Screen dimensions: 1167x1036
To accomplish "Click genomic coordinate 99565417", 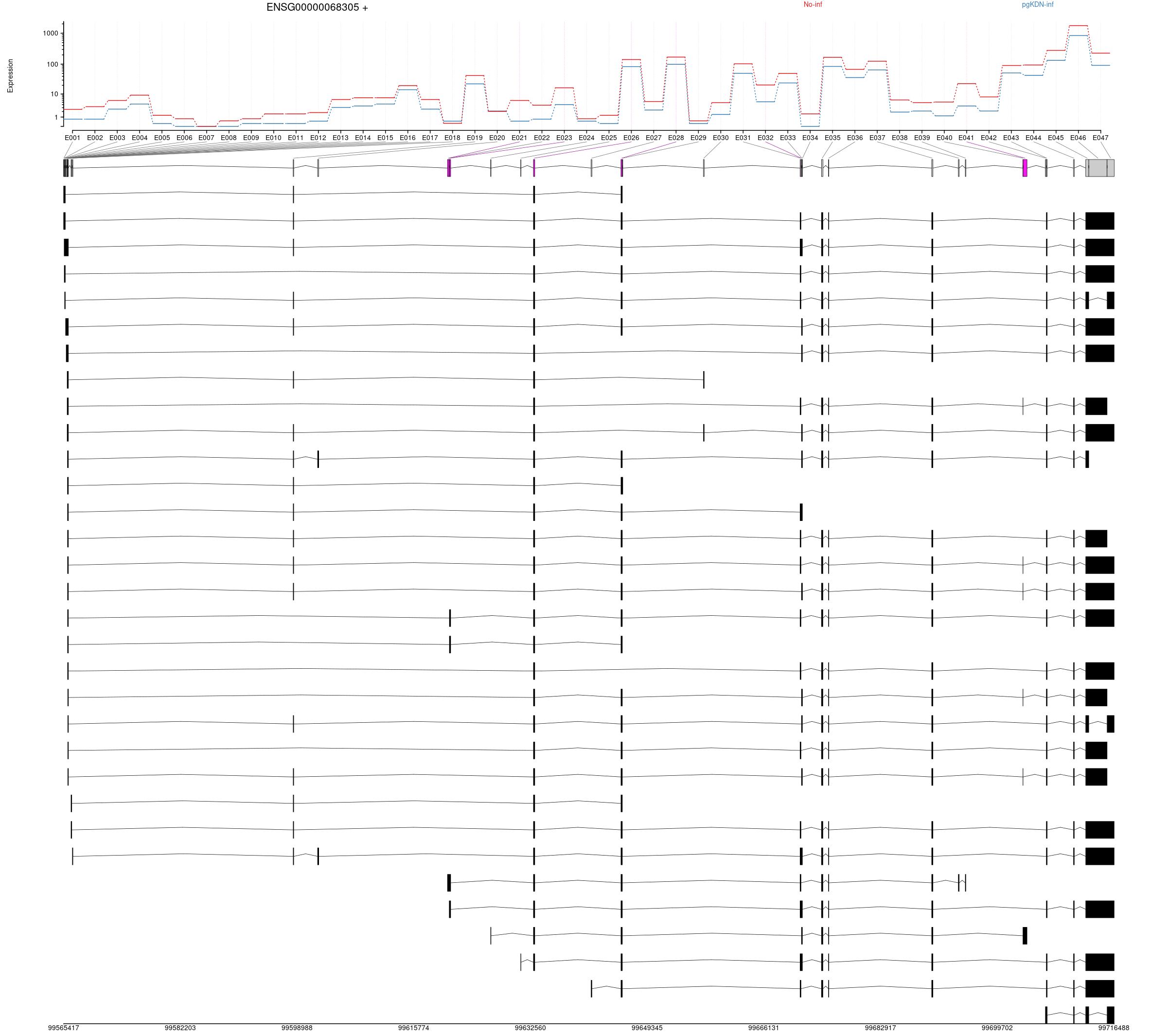I will 63,1028.
